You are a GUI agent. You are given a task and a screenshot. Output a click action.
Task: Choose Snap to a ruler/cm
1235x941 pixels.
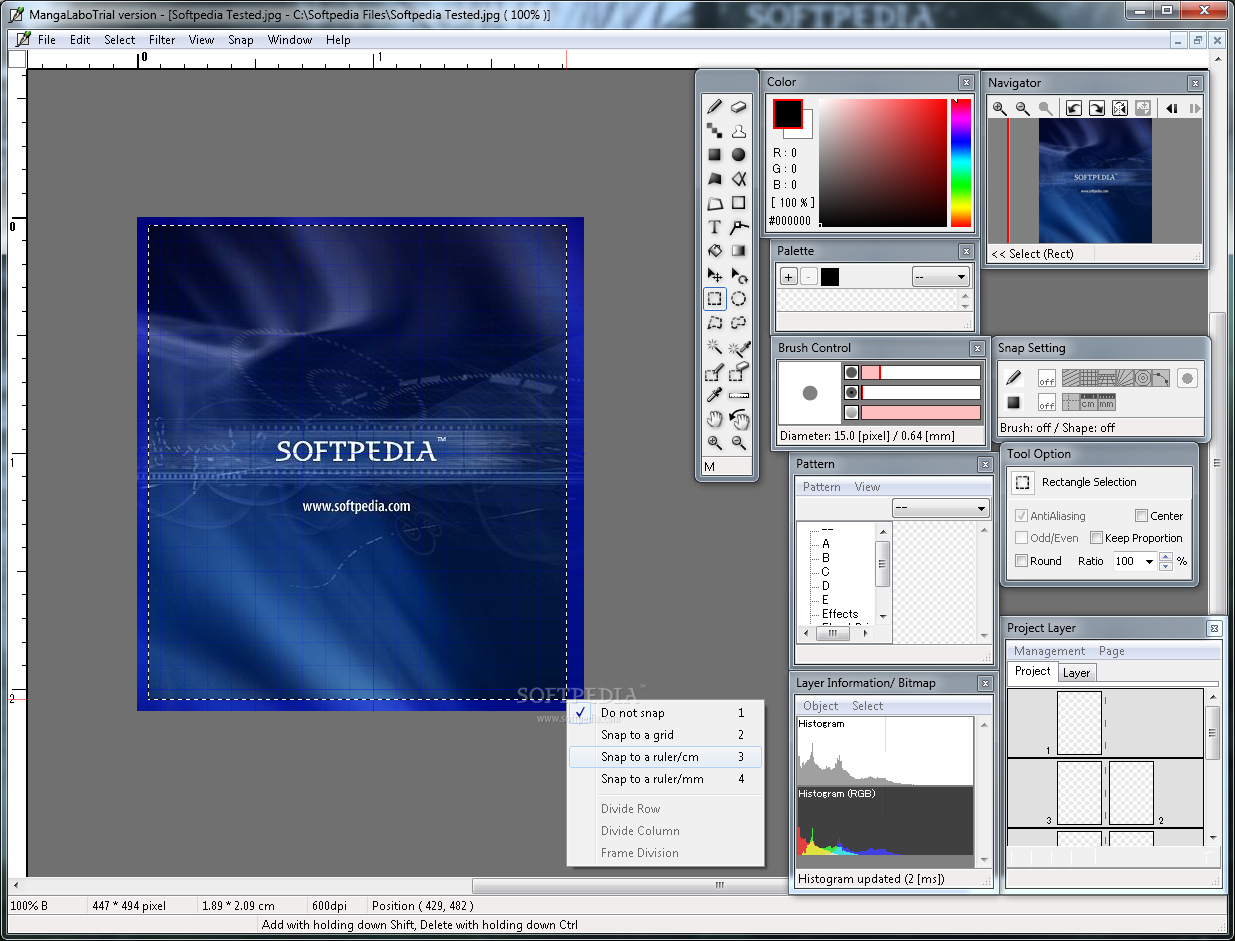coord(666,757)
